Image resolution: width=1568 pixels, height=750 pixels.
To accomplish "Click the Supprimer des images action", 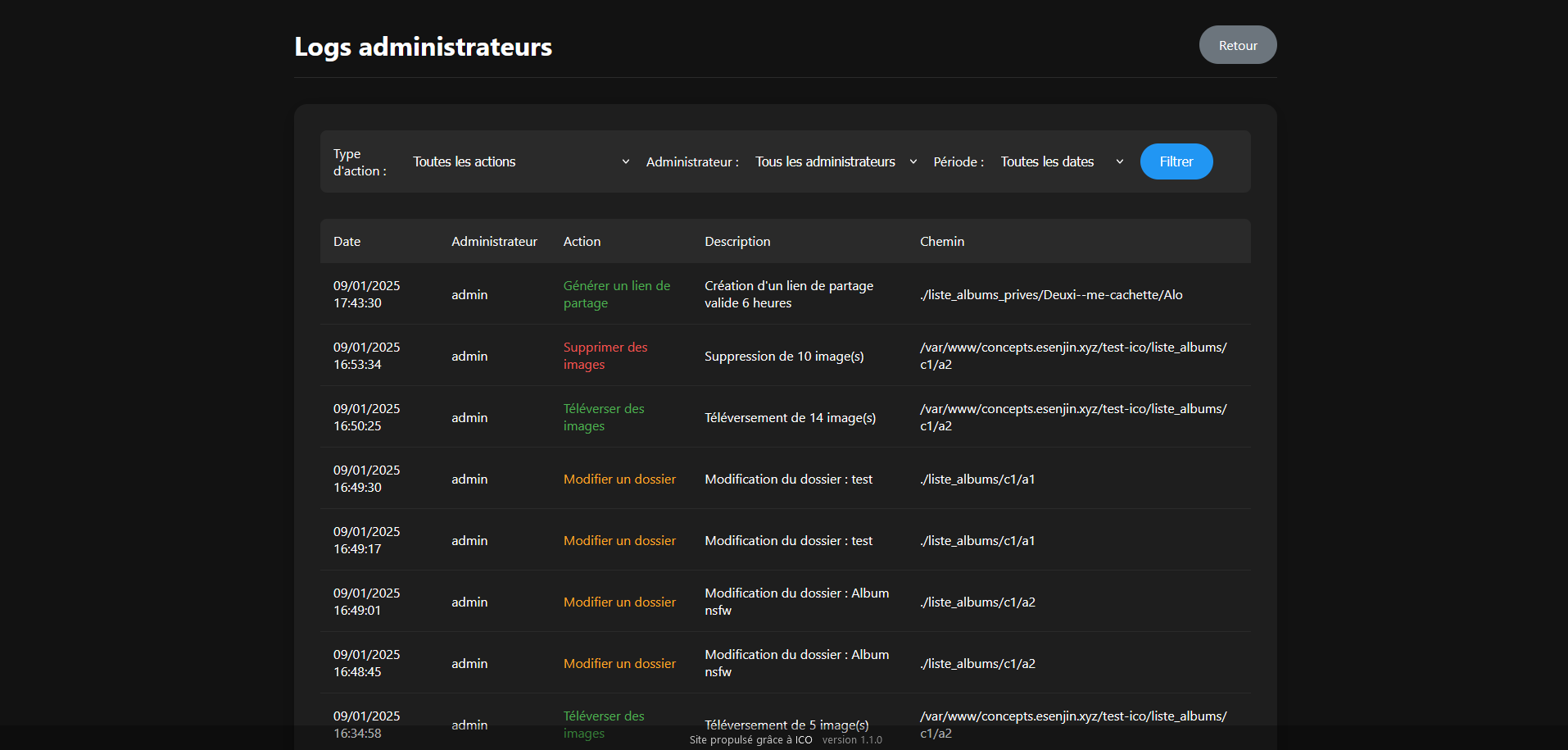I will tap(605, 356).
